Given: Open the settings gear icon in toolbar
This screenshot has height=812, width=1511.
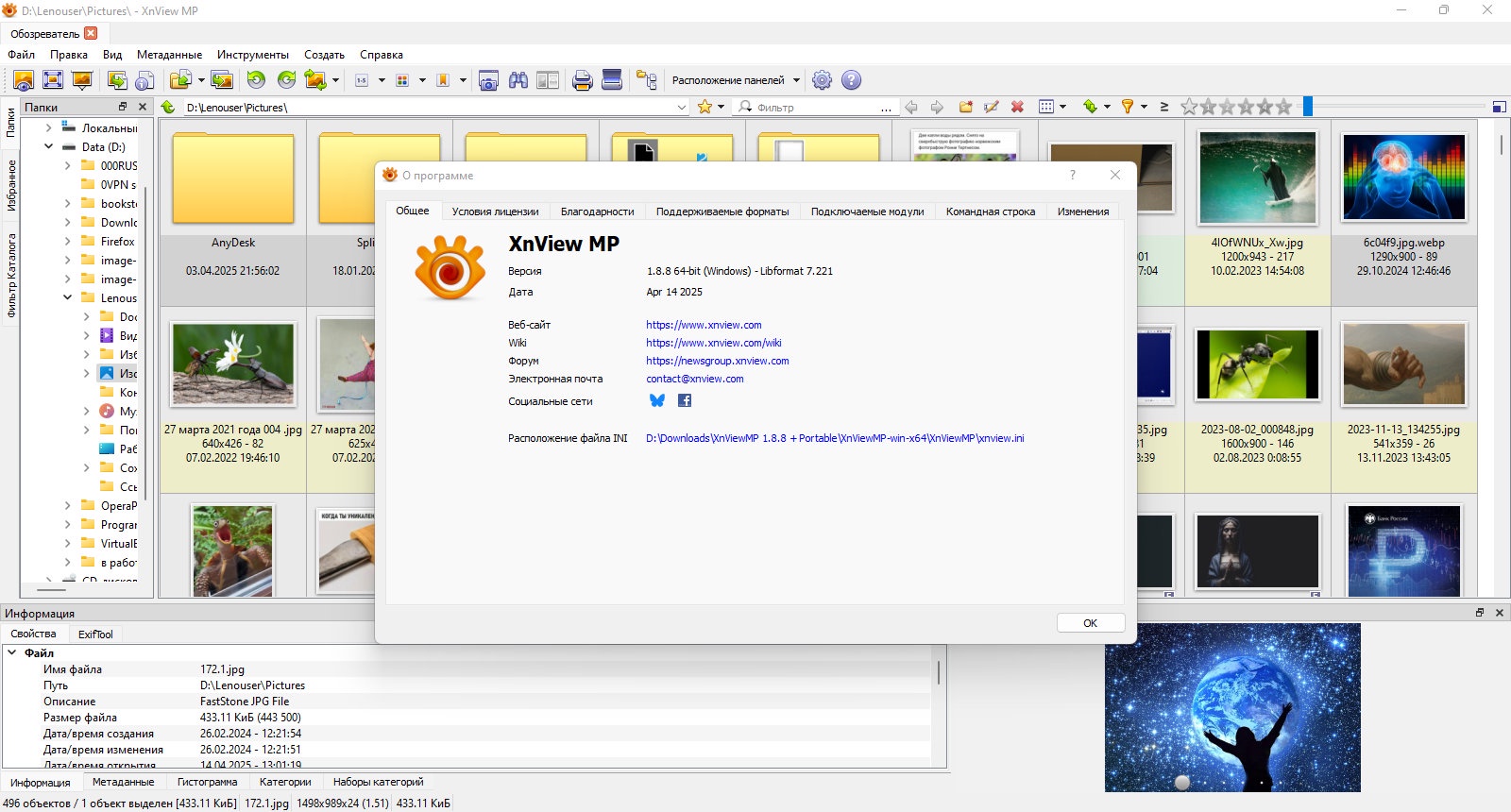Looking at the screenshot, I should pyautogui.click(x=823, y=80).
